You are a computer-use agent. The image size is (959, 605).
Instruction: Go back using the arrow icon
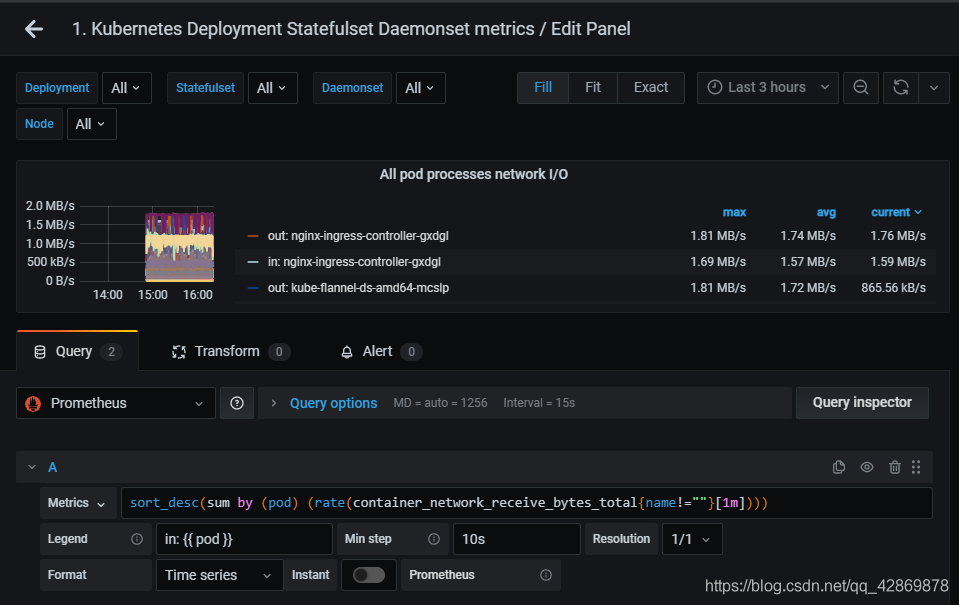(34, 29)
